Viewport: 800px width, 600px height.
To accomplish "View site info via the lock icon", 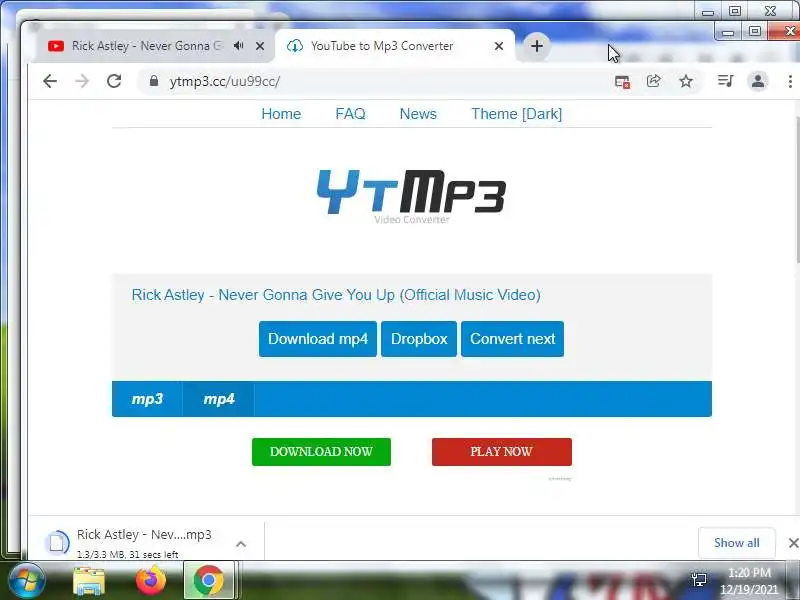I will tap(154, 81).
